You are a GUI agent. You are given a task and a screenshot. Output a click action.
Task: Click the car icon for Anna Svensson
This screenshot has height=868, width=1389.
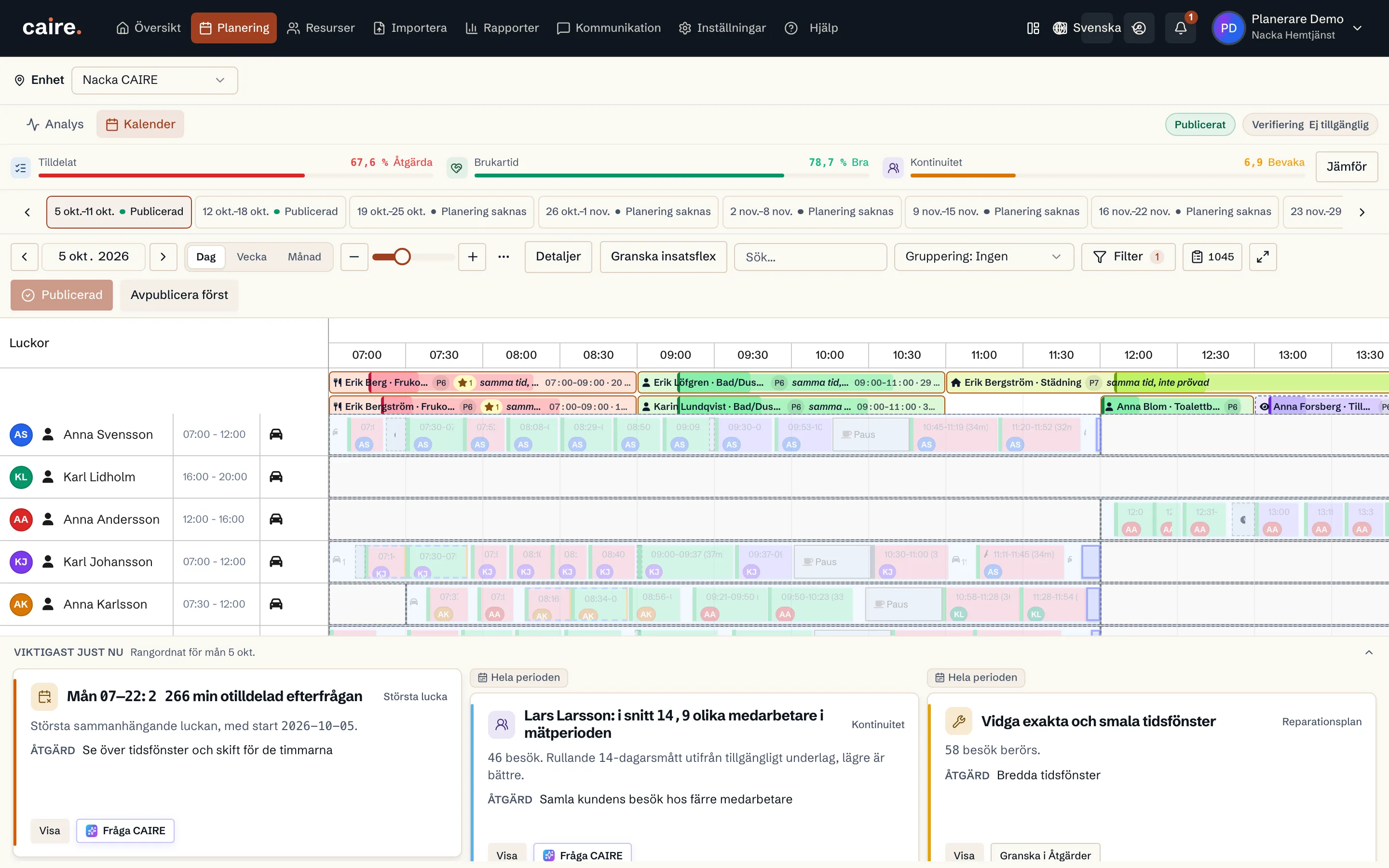tap(276, 434)
